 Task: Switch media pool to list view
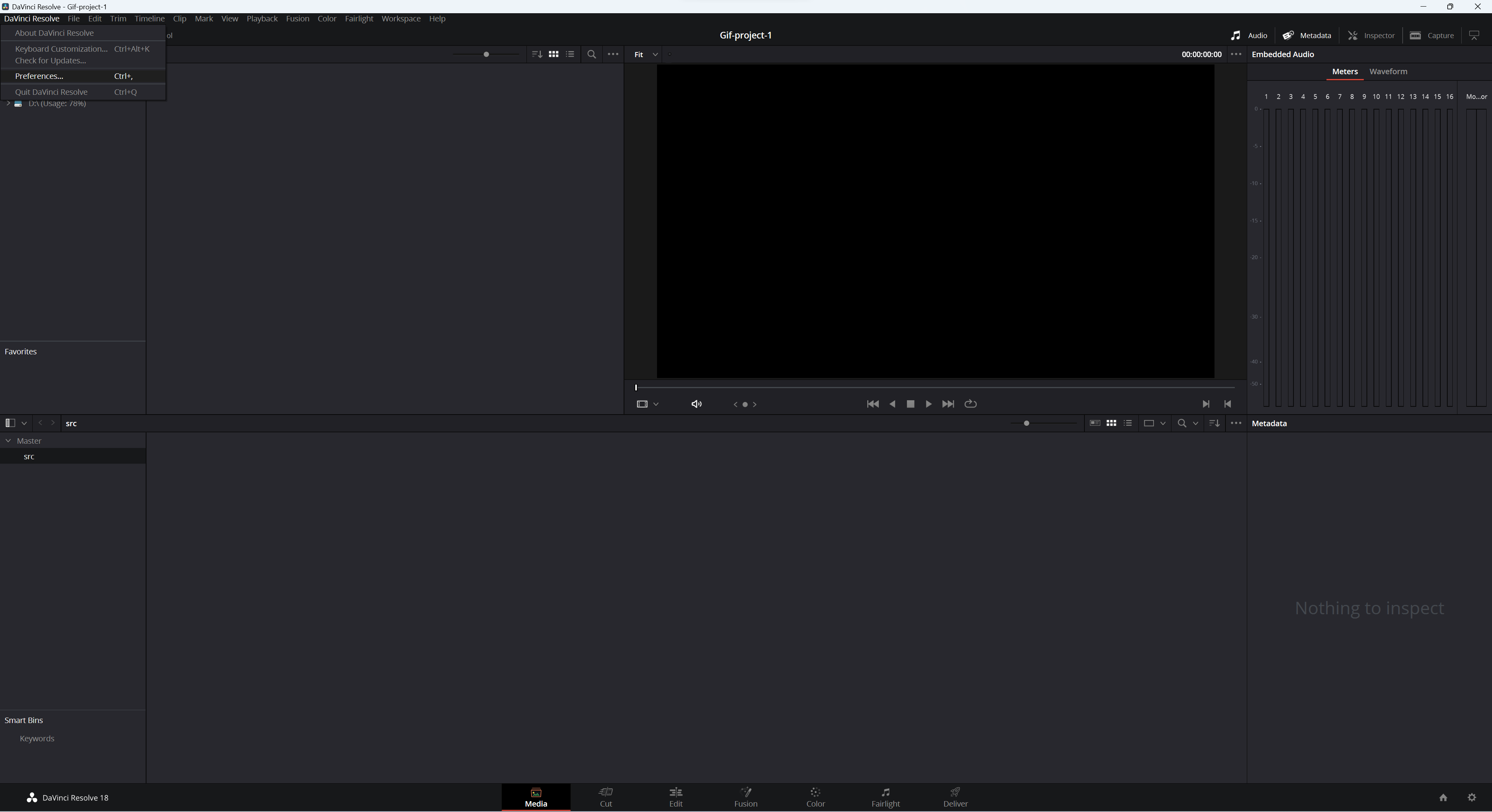(1127, 423)
